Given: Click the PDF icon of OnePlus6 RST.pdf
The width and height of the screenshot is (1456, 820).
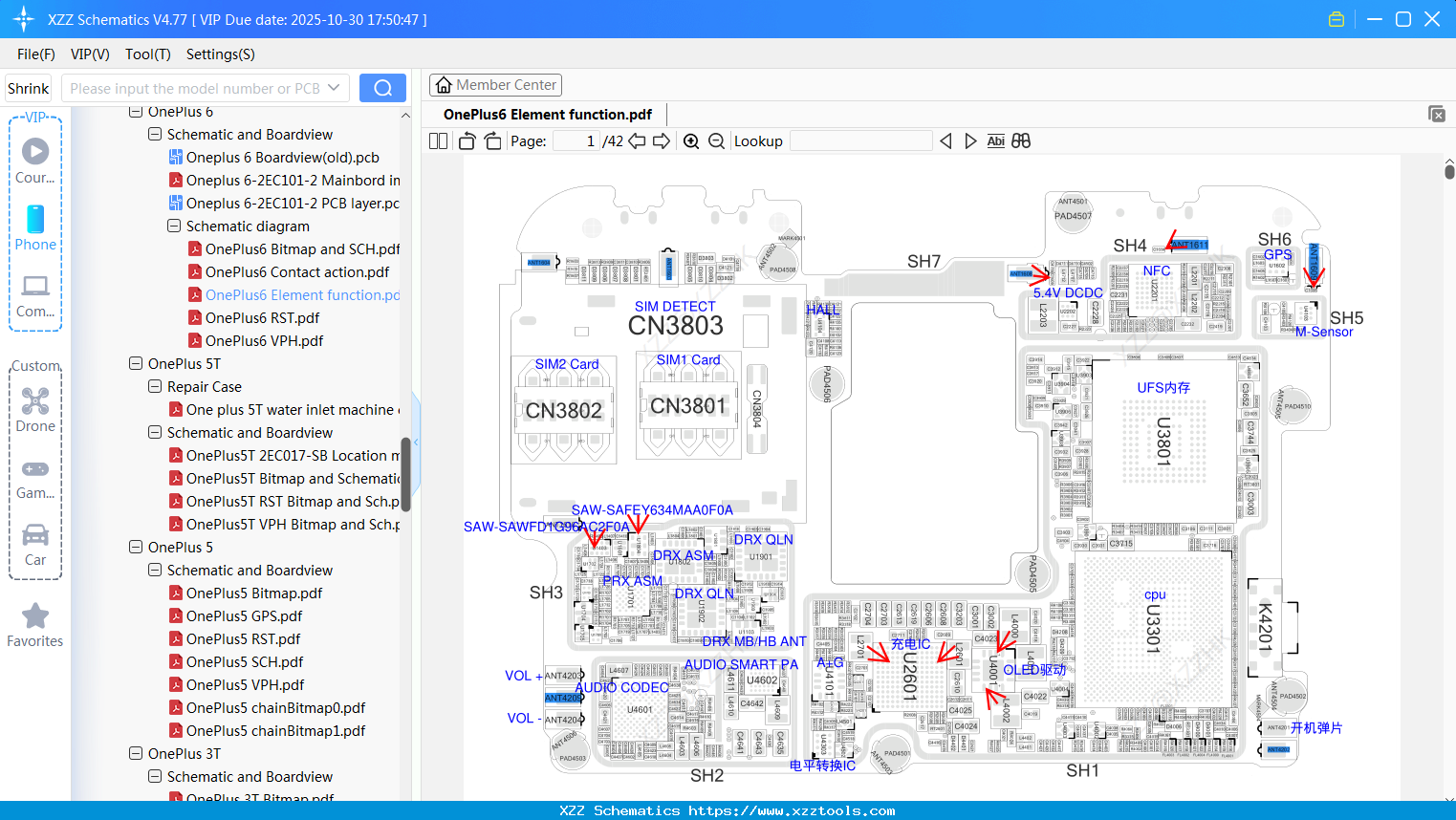Looking at the screenshot, I should 195,318.
